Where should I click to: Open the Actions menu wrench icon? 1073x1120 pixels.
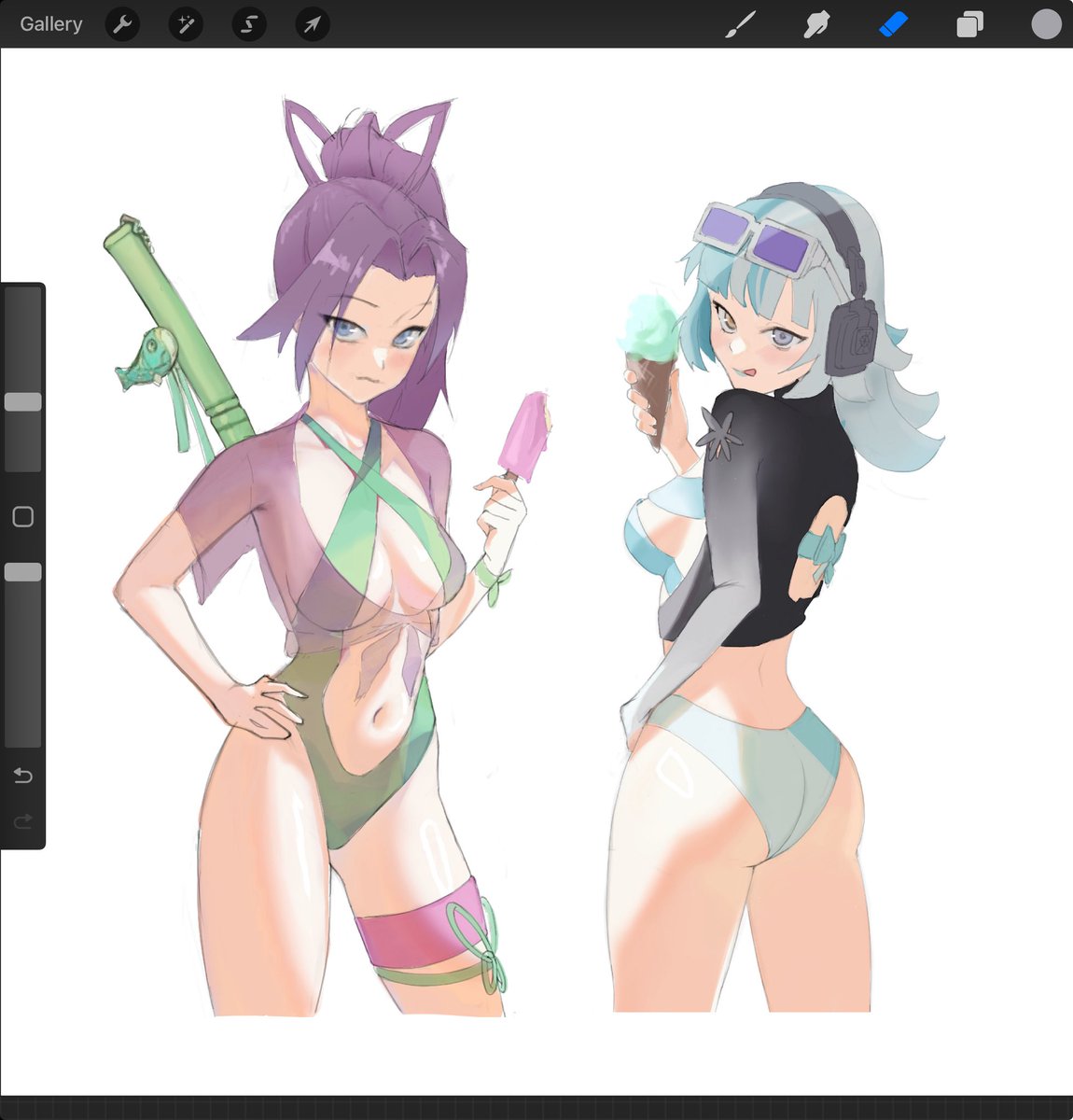(x=122, y=24)
